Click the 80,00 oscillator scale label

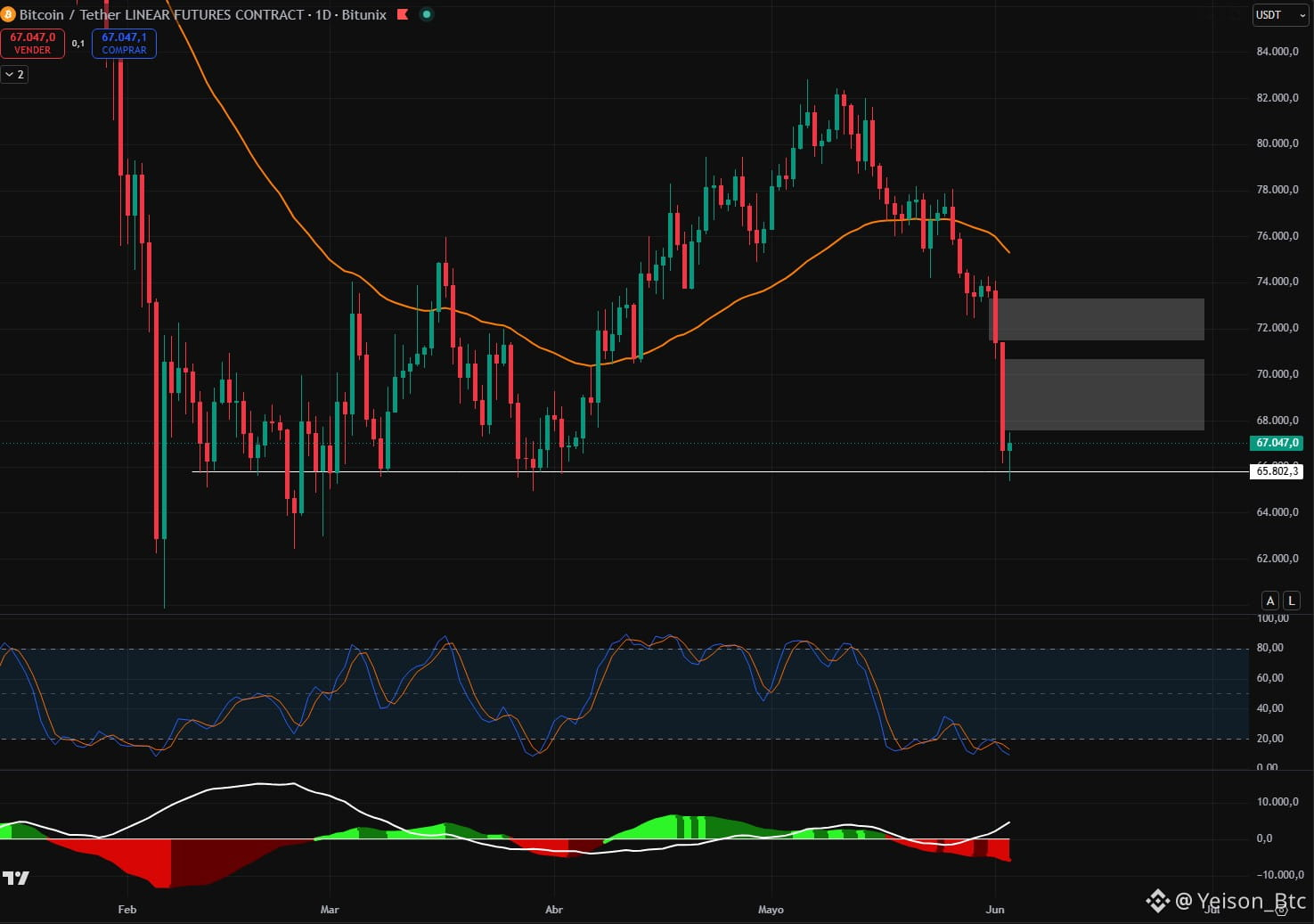(x=1270, y=648)
